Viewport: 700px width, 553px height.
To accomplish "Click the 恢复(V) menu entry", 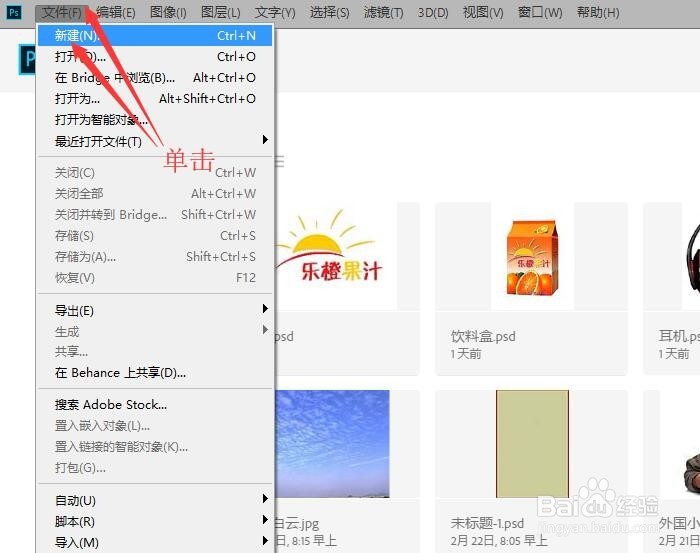I will coord(155,278).
